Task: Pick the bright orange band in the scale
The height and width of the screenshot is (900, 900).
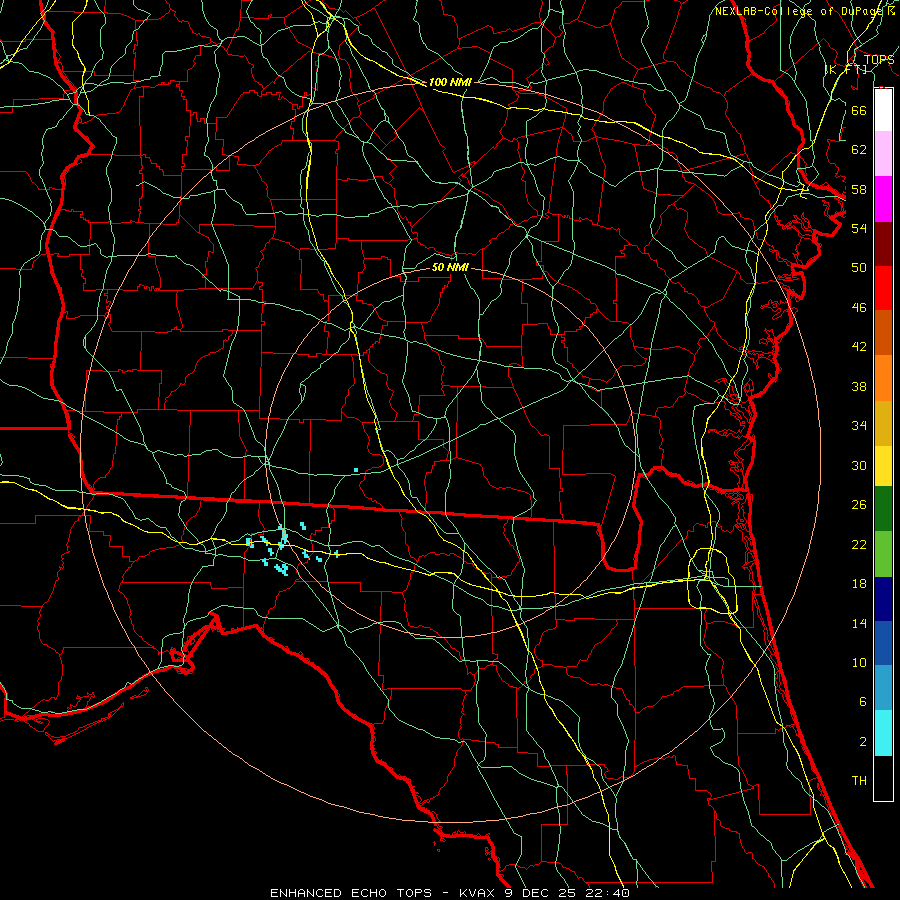Action: coord(883,378)
